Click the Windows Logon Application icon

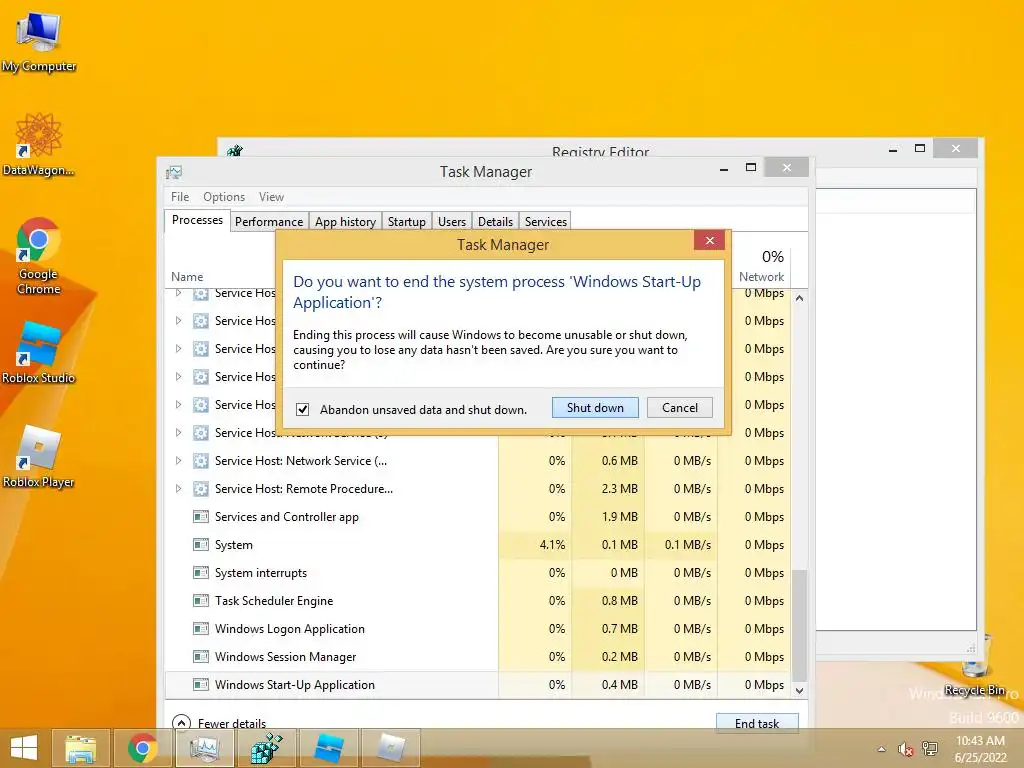tap(200, 629)
